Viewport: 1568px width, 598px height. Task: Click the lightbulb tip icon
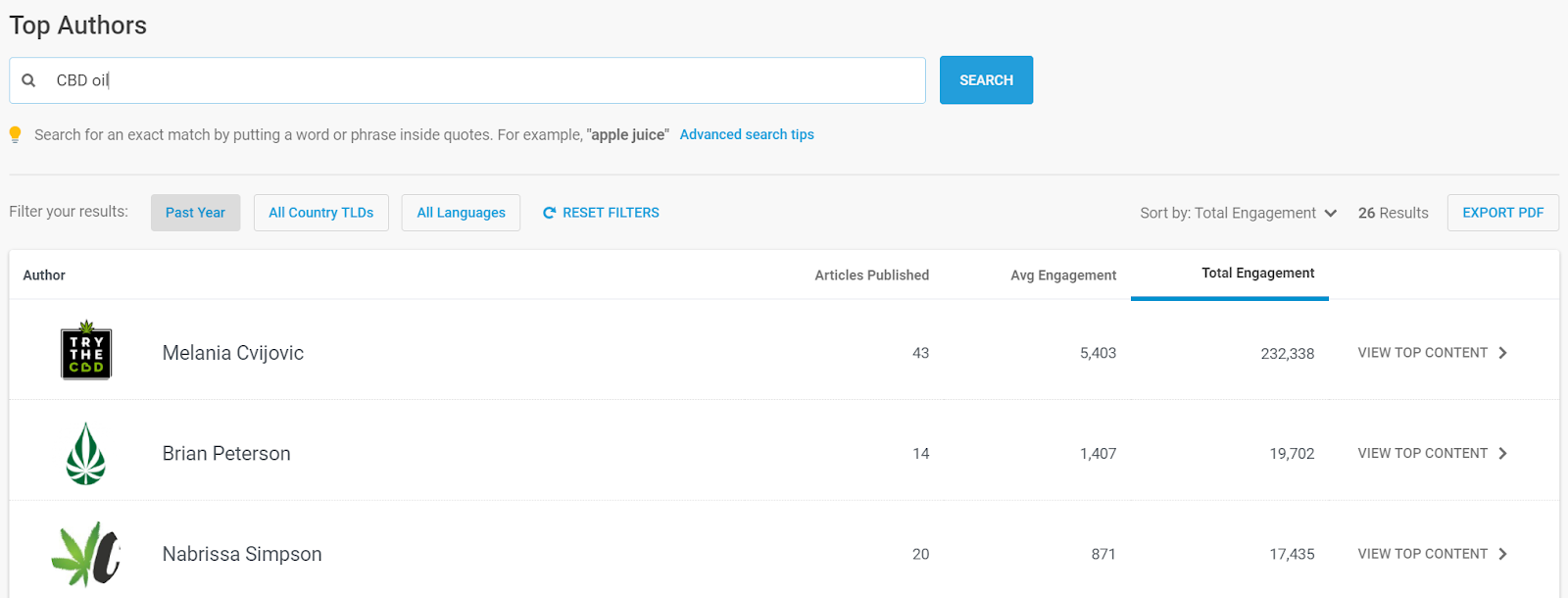coord(15,134)
